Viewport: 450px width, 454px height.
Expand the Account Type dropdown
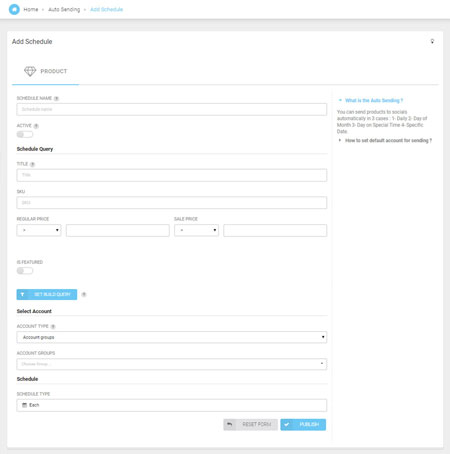tap(172, 337)
